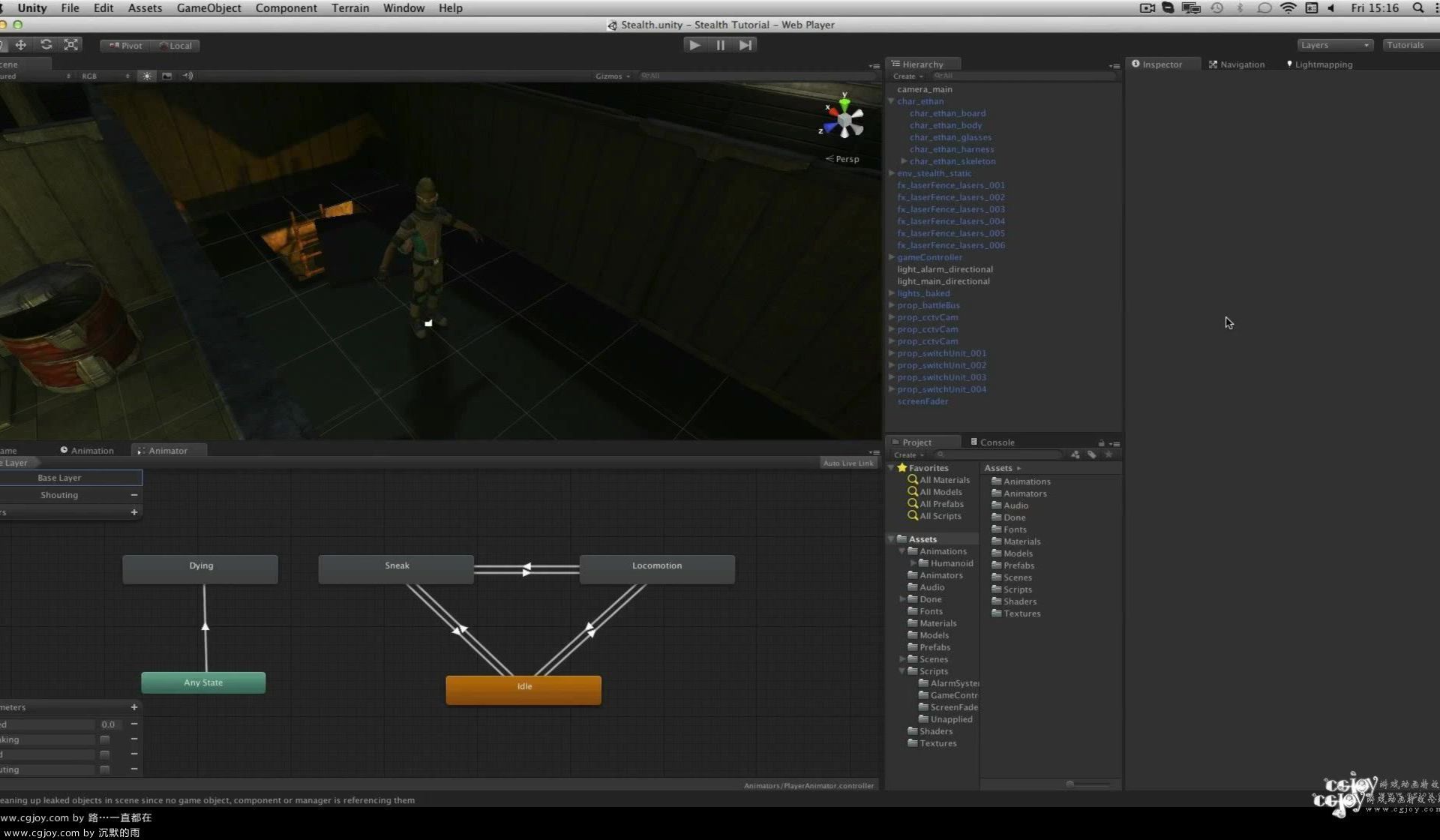Viewport: 1440px width, 840px height.
Task: Select the Locomotion state node
Action: 657,569
